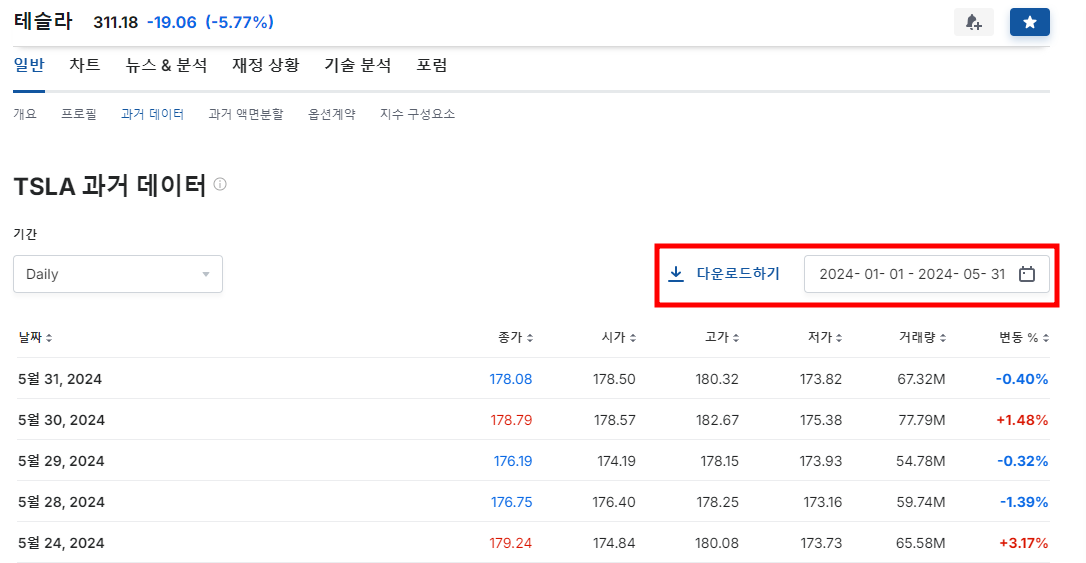The image size is (1086, 563).
Task: Click low price 173.93
Action: (821, 461)
